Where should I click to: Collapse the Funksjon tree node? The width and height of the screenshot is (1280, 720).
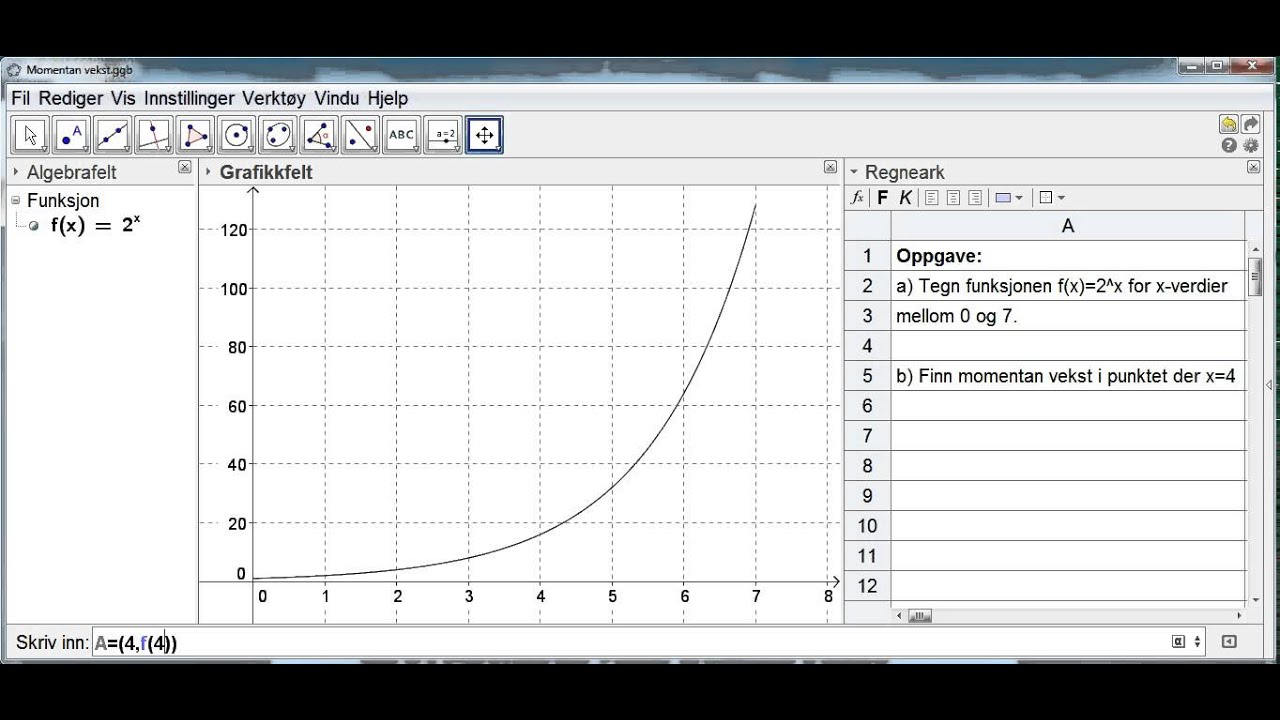(x=16, y=200)
